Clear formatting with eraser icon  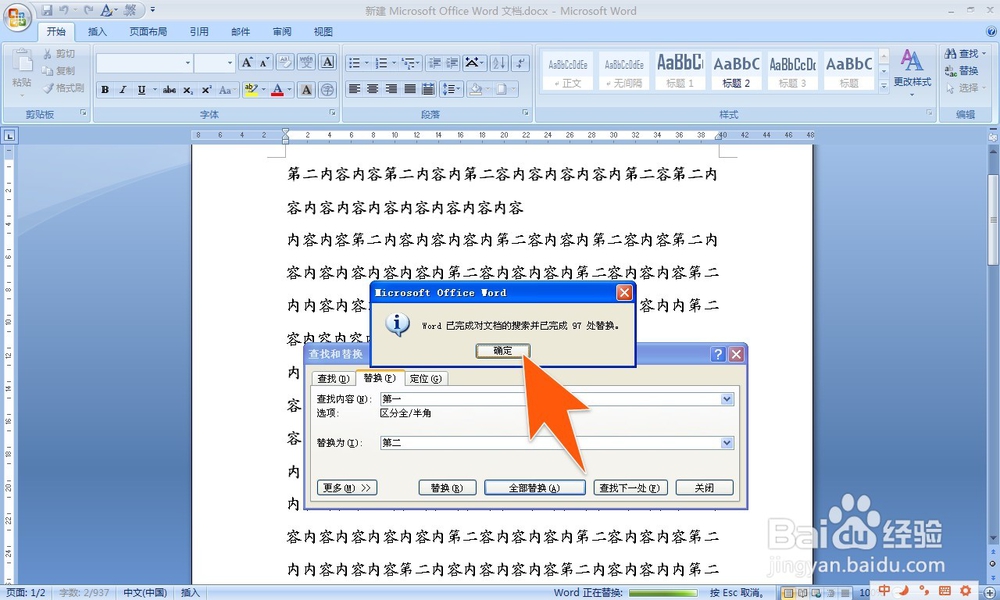[x=285, y=62]
